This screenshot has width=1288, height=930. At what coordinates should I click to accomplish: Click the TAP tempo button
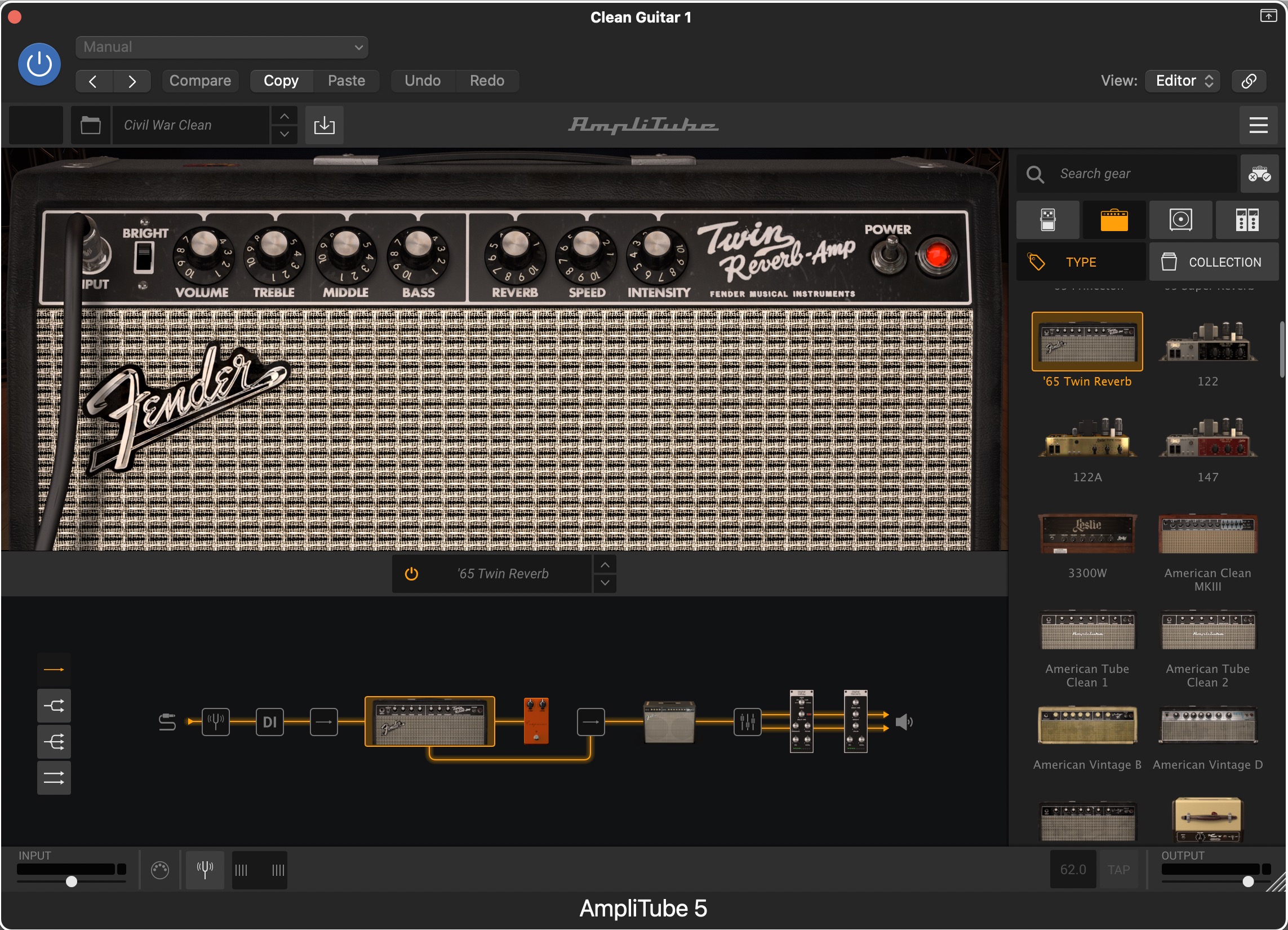(x=1119, y=870)
